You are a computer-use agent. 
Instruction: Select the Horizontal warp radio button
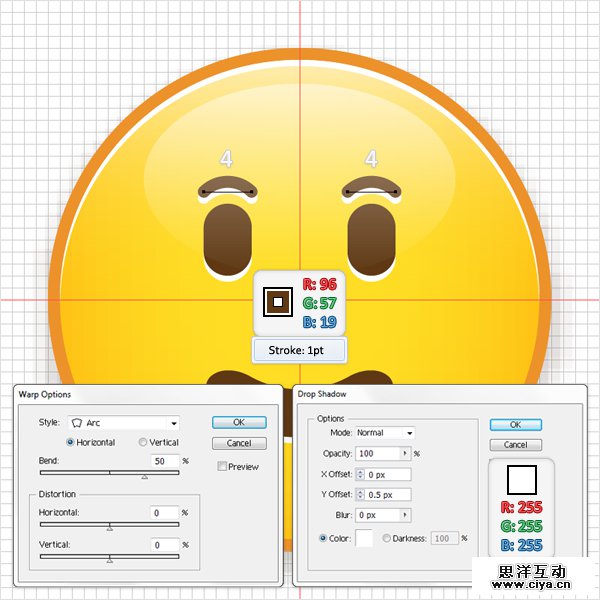coord(70,442)
